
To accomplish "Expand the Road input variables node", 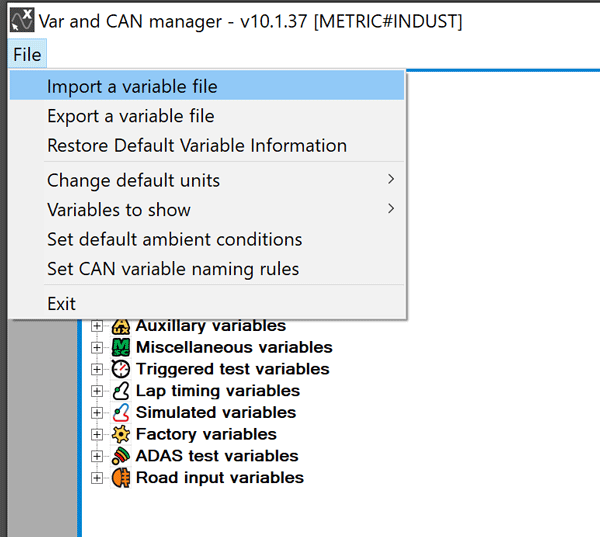I will click(97, 477).
